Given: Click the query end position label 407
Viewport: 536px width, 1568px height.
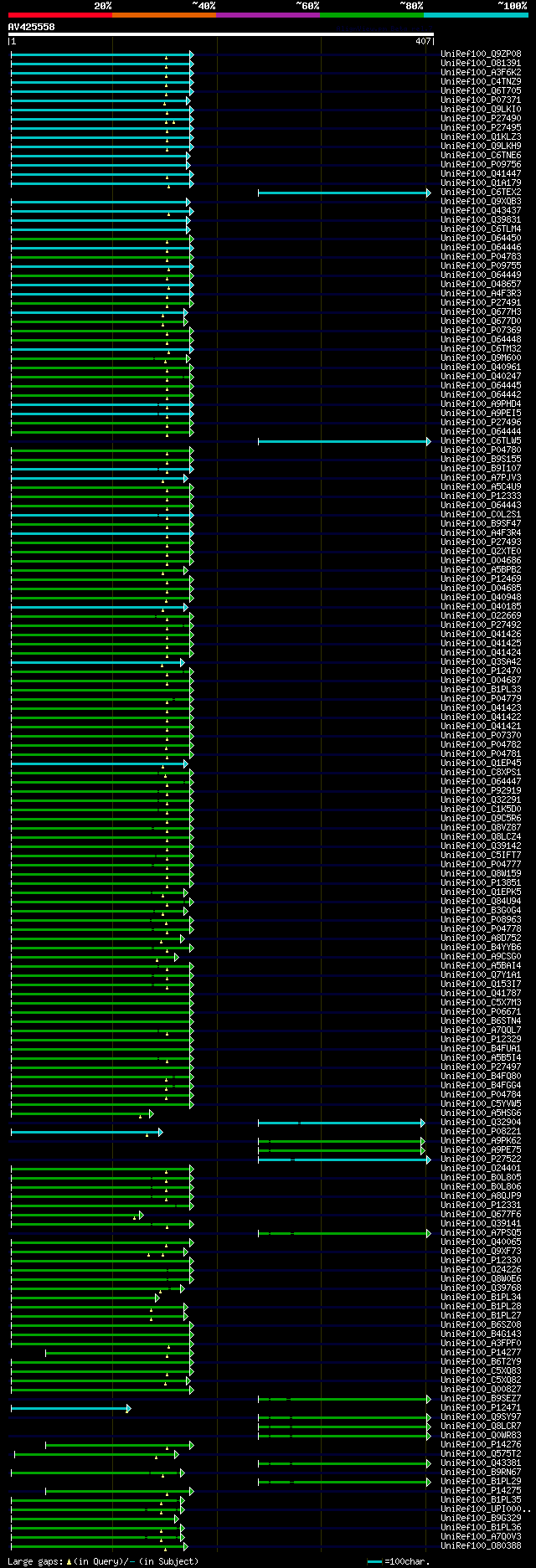Looking at the screenshot, I should point(423,41).
